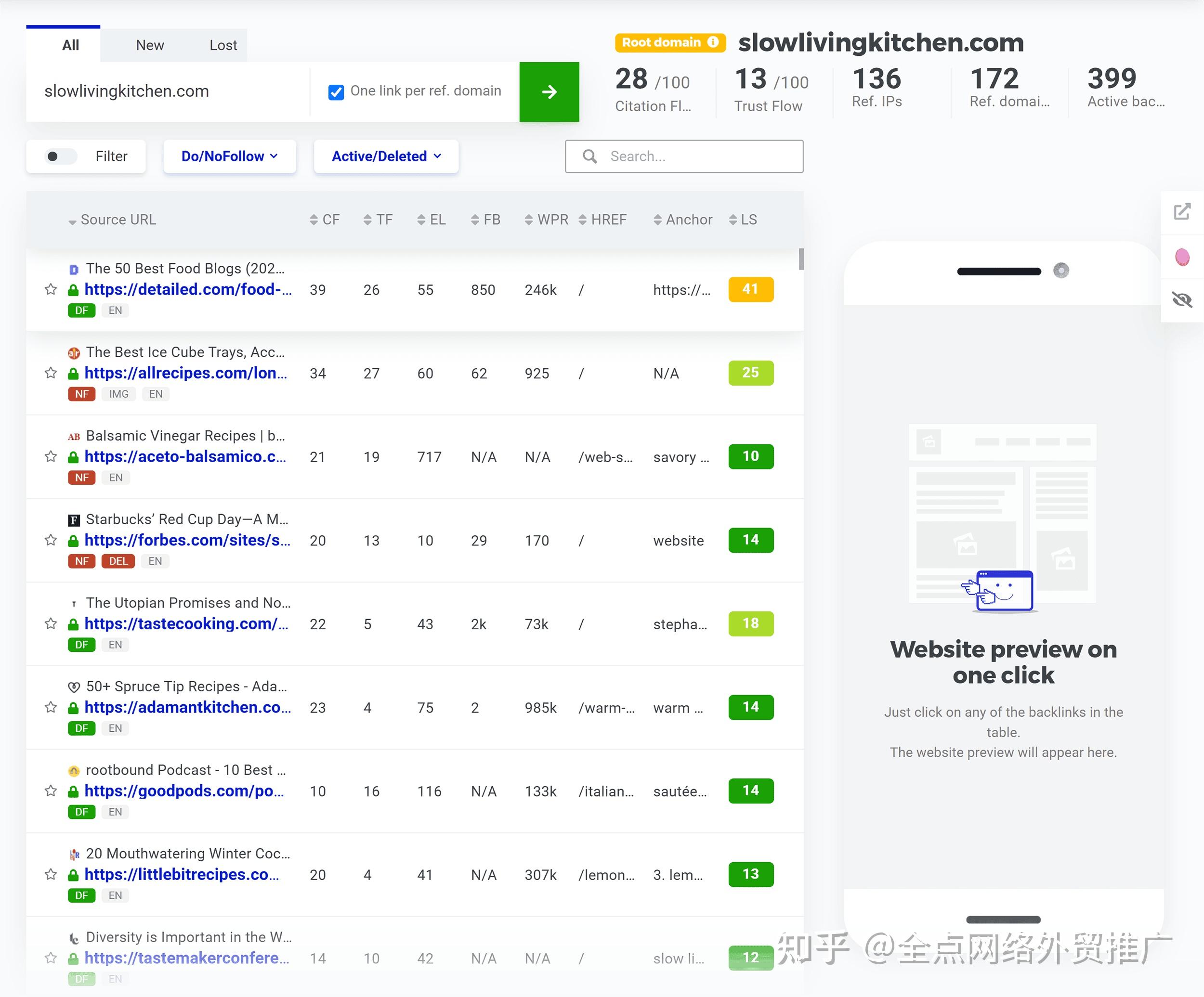Viewport: 1204px width, 997px height.
Task: Open the Do/NoFollow dropdown
Action: [229, 156]
